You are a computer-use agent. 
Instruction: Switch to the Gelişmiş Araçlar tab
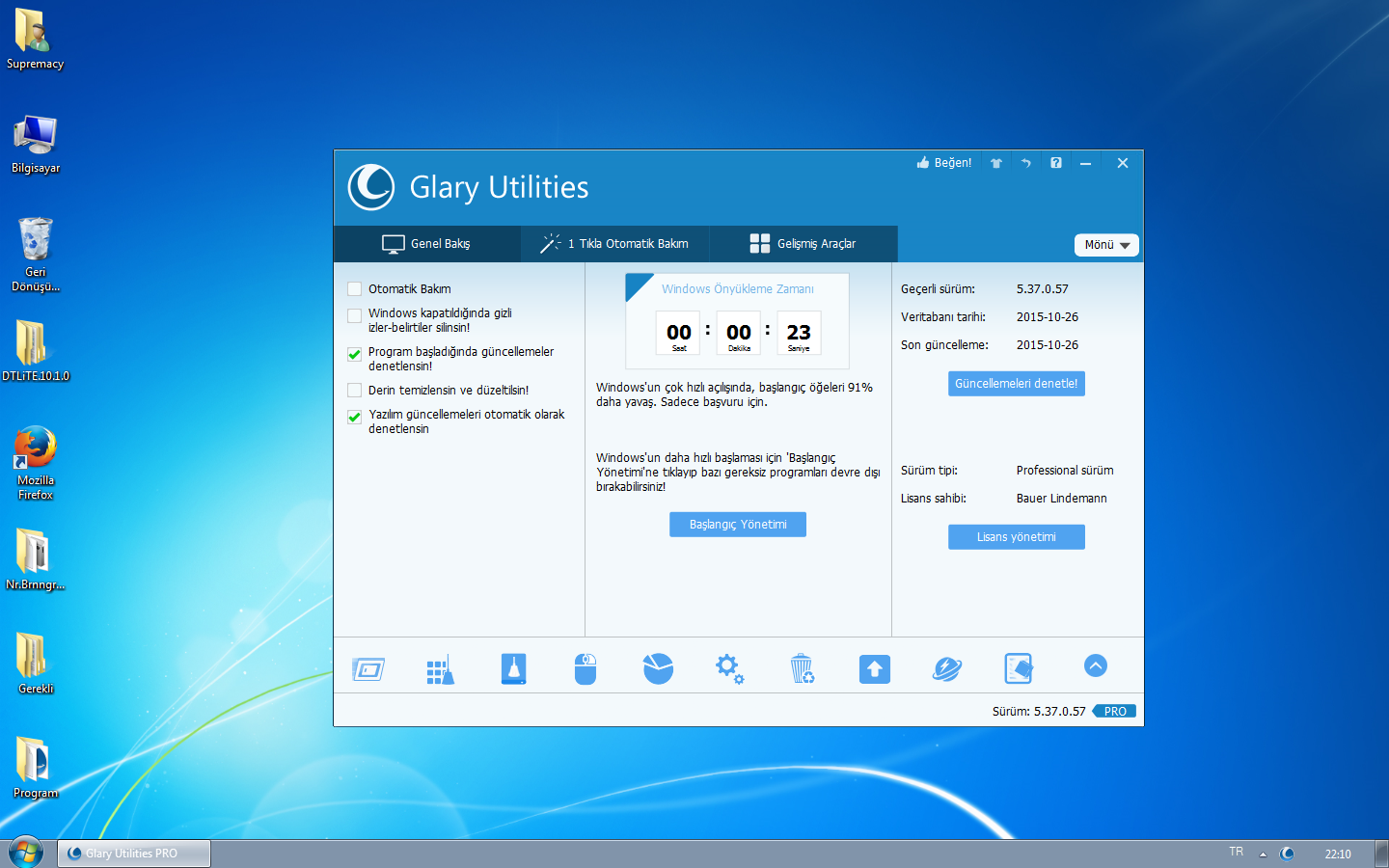click(803, 244)
